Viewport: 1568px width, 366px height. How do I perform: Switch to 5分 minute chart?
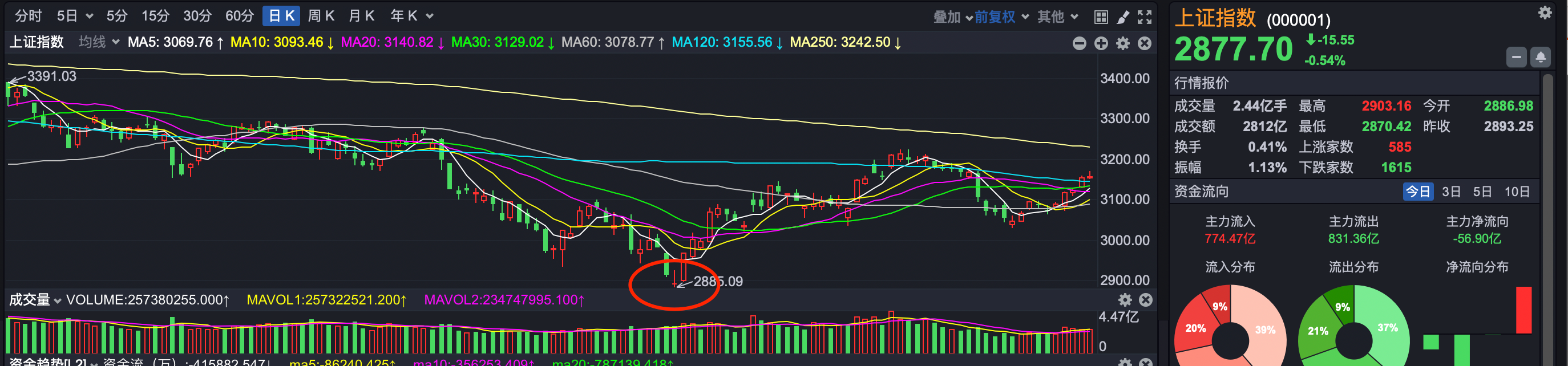coord(117,16)
